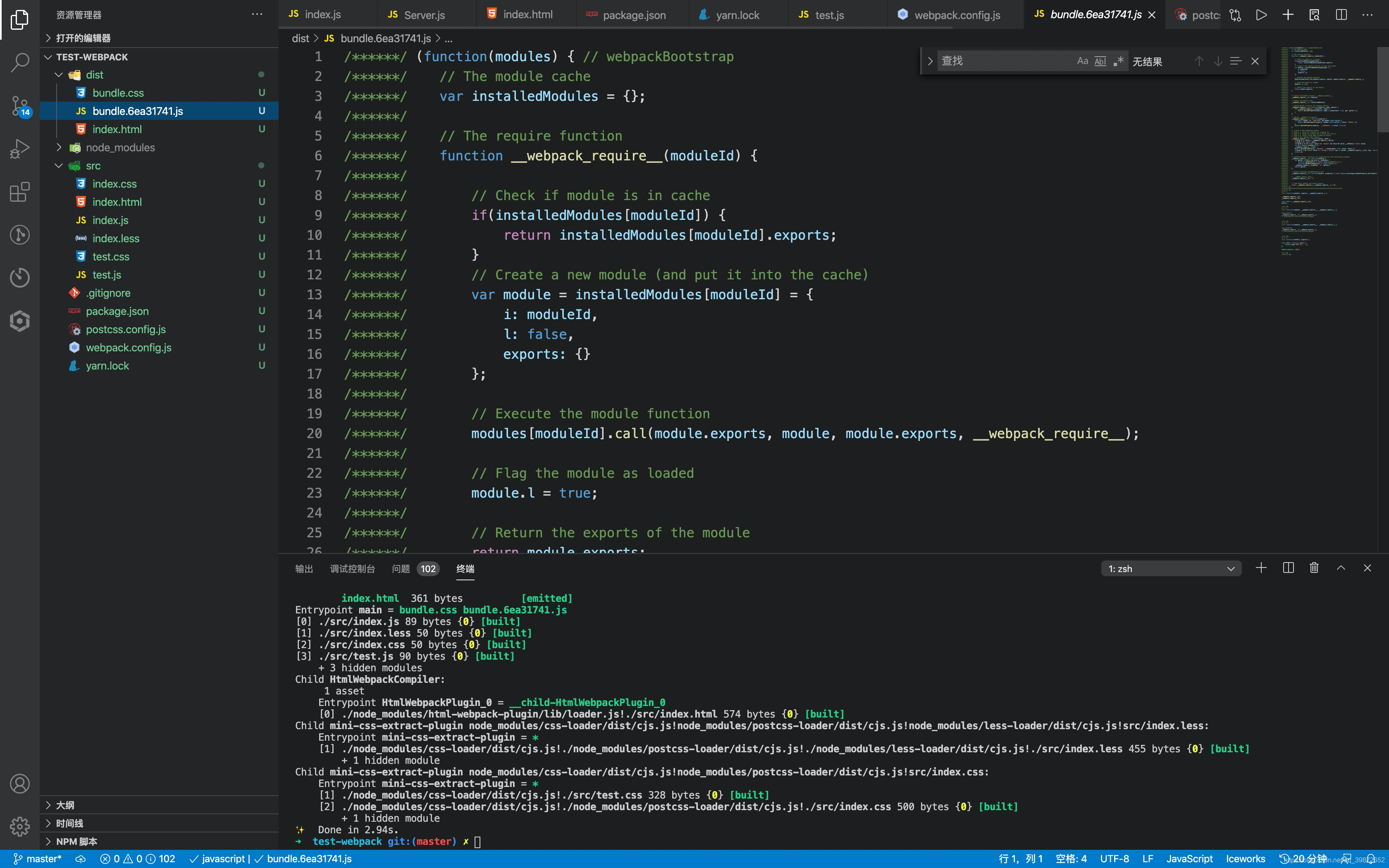Close the find widget
1389x868 pixels.
pos(1255,61)
